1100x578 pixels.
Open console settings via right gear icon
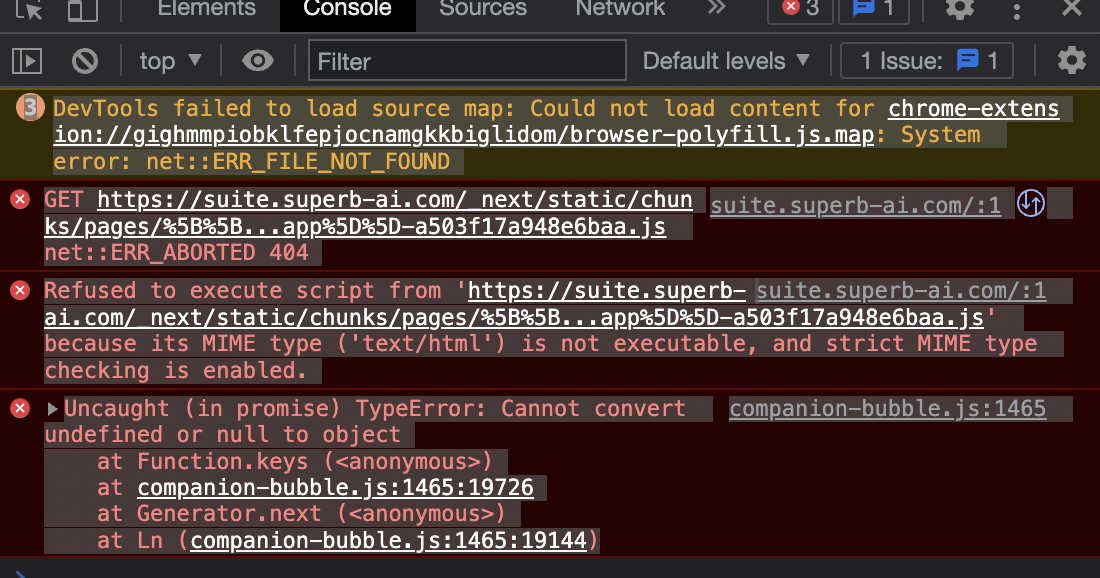pos(1071,61)
